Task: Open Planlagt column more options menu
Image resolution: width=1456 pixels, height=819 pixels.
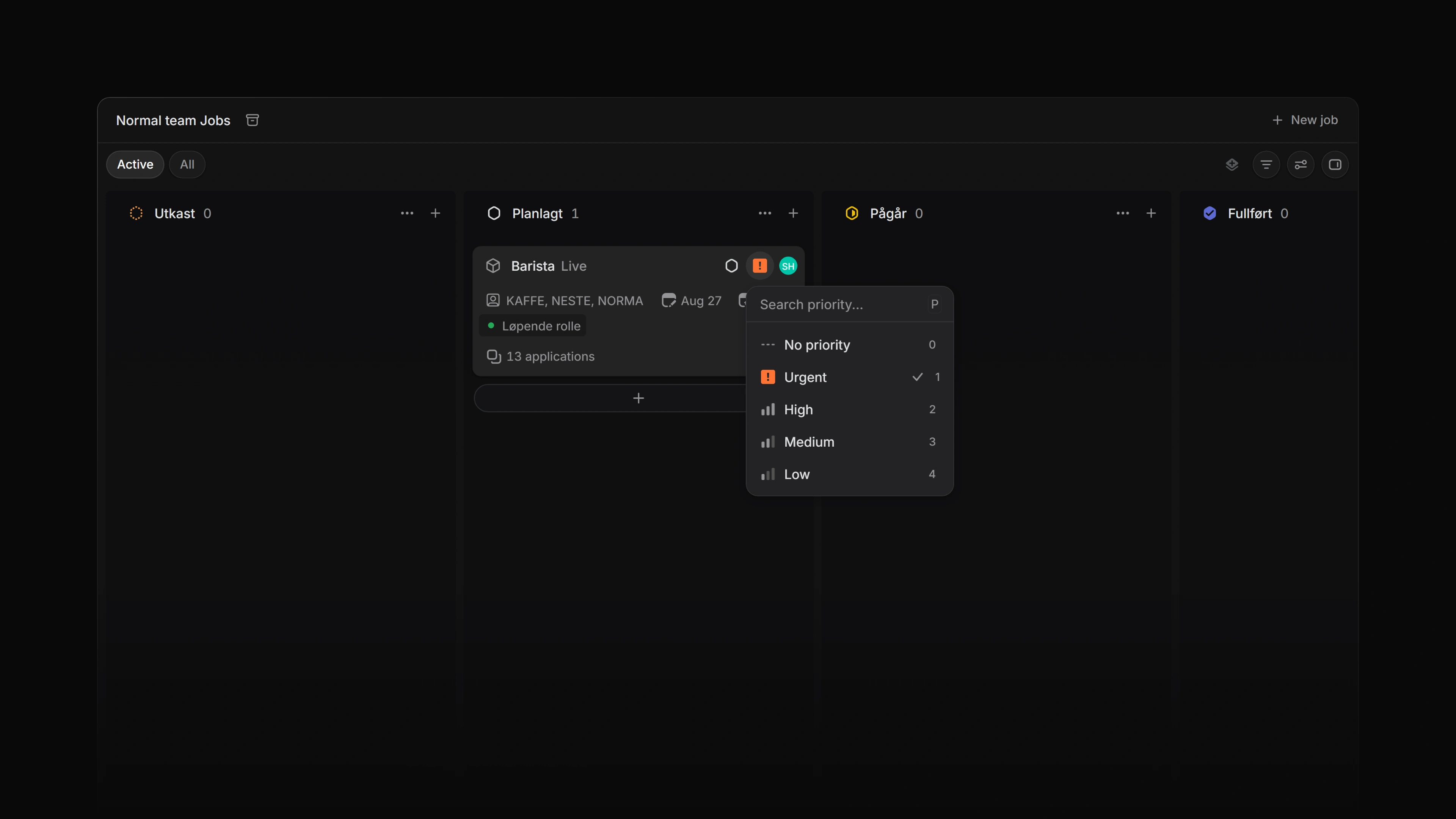Action: [x=765, y=213]
